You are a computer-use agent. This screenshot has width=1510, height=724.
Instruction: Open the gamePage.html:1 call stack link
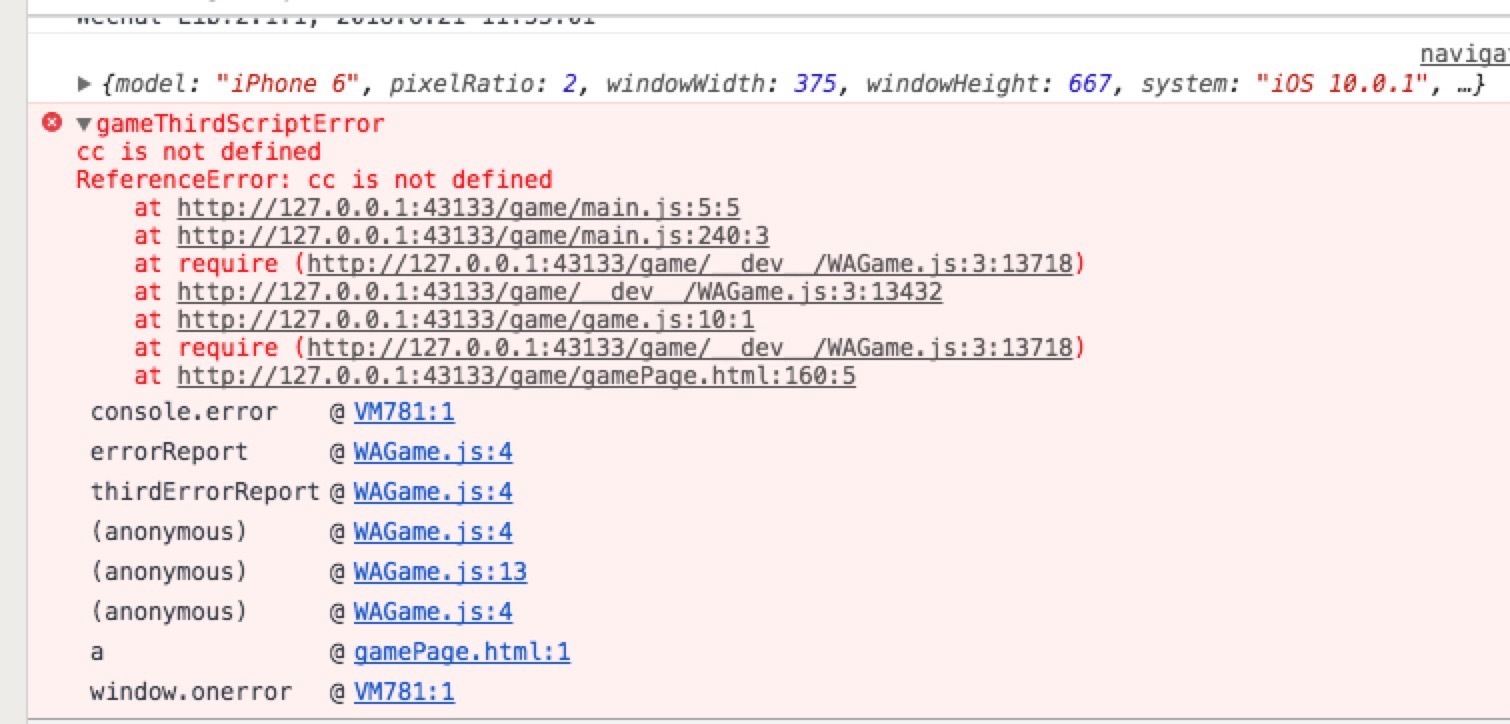tap(462, 653)
